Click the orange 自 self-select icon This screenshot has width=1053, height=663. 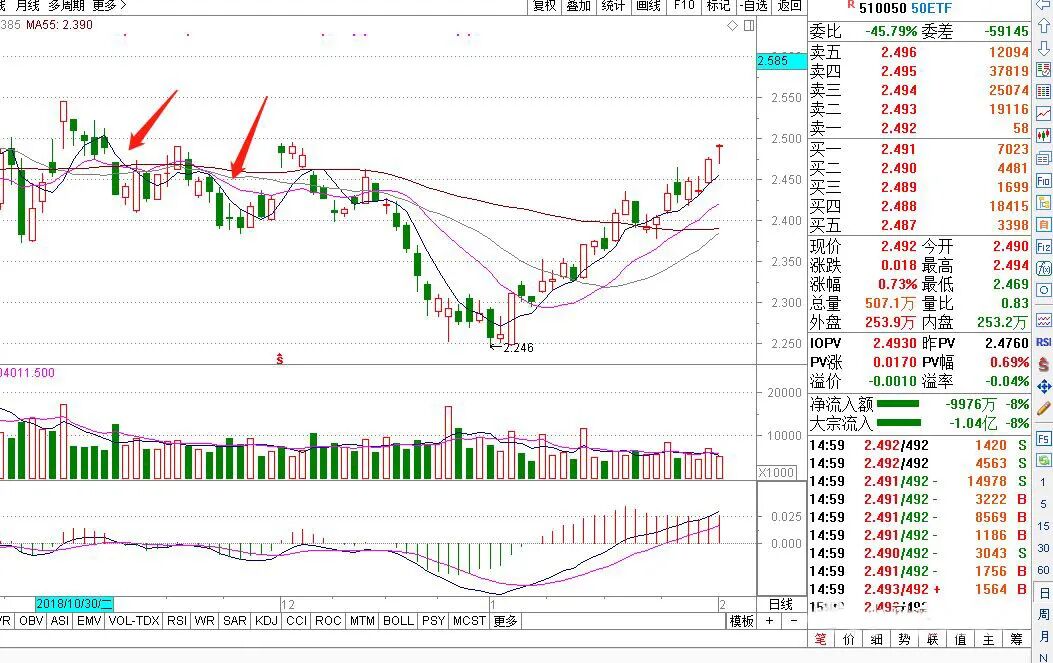pos(1044,225)
